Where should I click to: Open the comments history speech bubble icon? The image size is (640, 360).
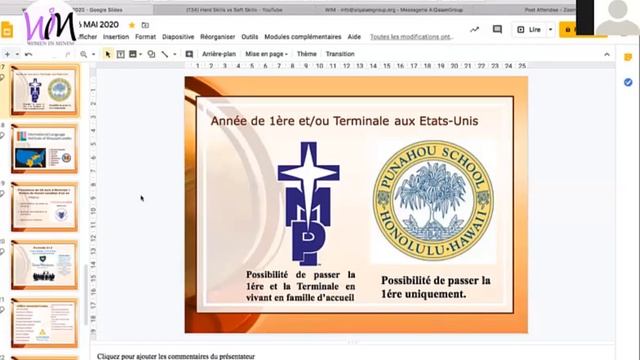(x=497, y=29)
